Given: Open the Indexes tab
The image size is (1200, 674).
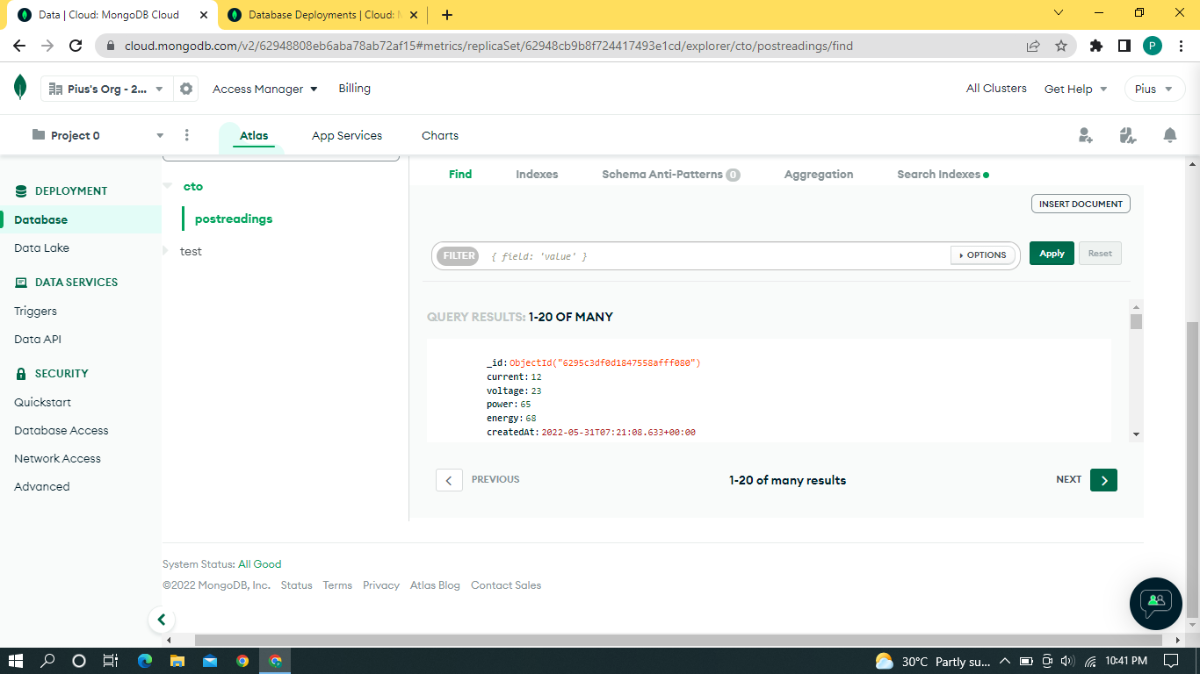Looking at the screenshot, I should tap(537, 174).
